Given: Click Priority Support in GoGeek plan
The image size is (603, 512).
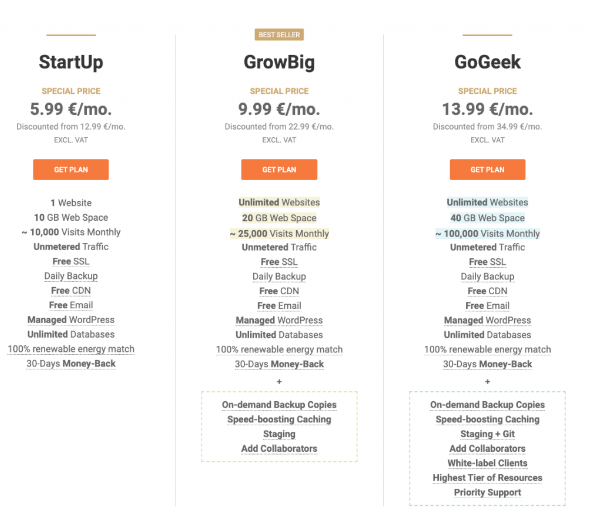Looking at the screenshot, I should (488, 492).
